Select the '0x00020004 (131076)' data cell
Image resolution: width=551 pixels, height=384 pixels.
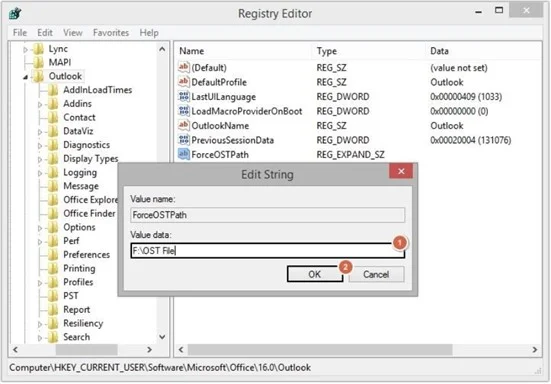(471, 140)
